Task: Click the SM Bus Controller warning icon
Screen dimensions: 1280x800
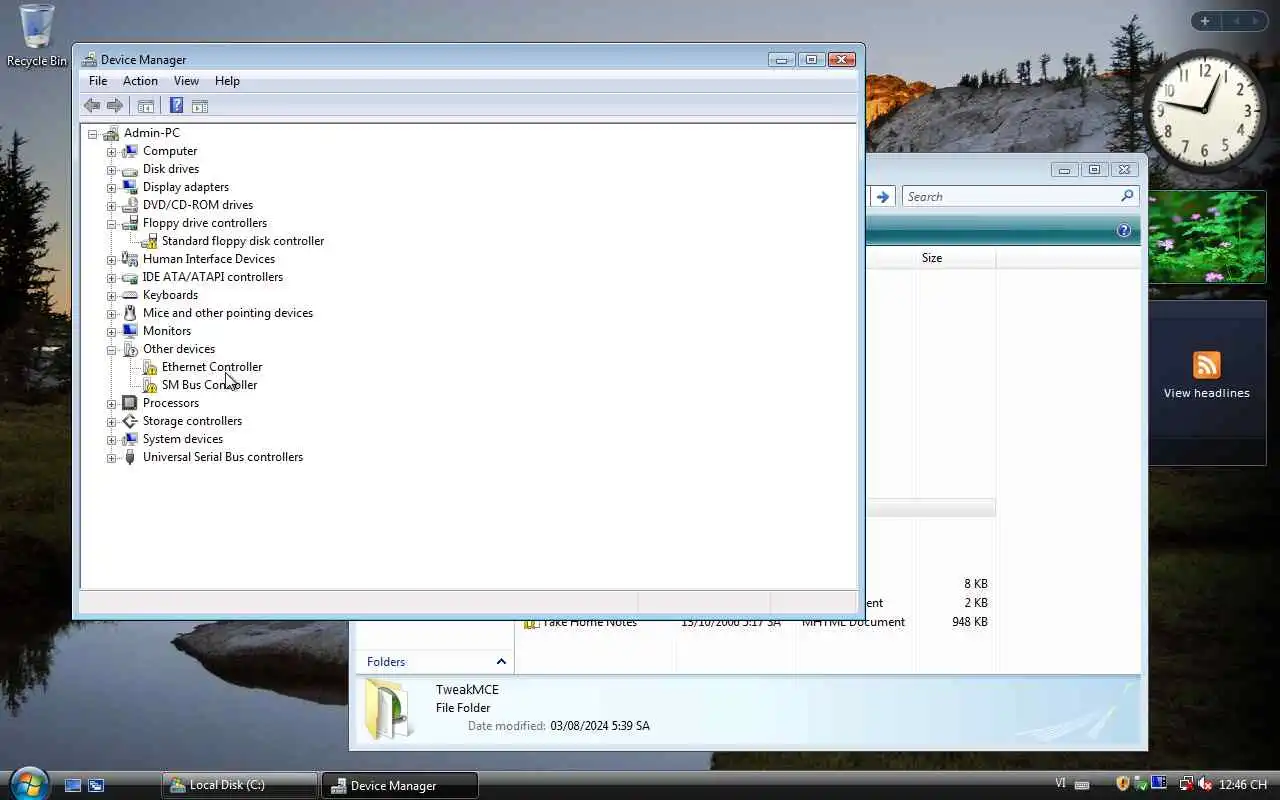Action: [x=150, y=385]
